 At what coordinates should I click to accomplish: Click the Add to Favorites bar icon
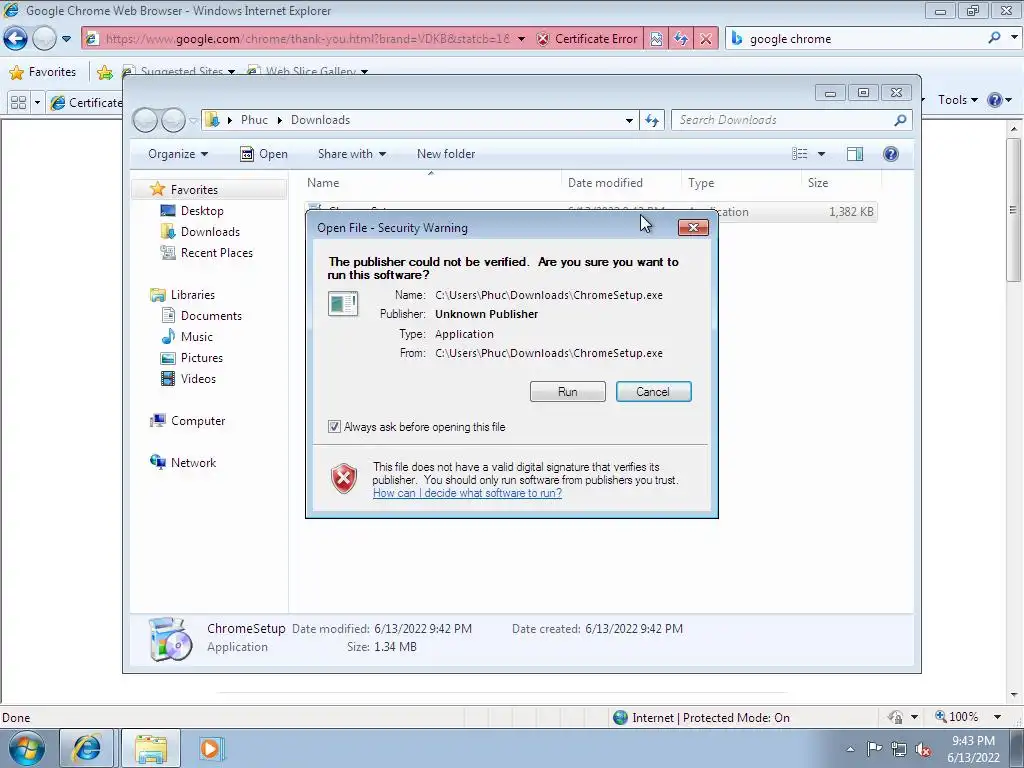pos(104,72)
